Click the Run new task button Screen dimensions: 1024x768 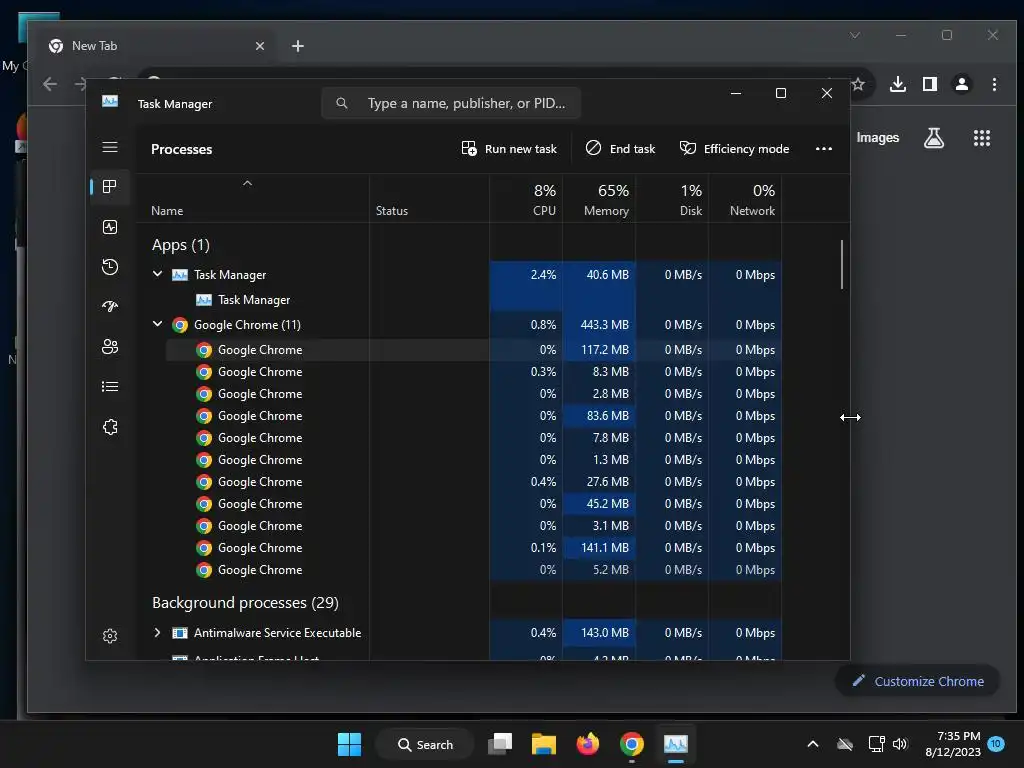(509, 149)
